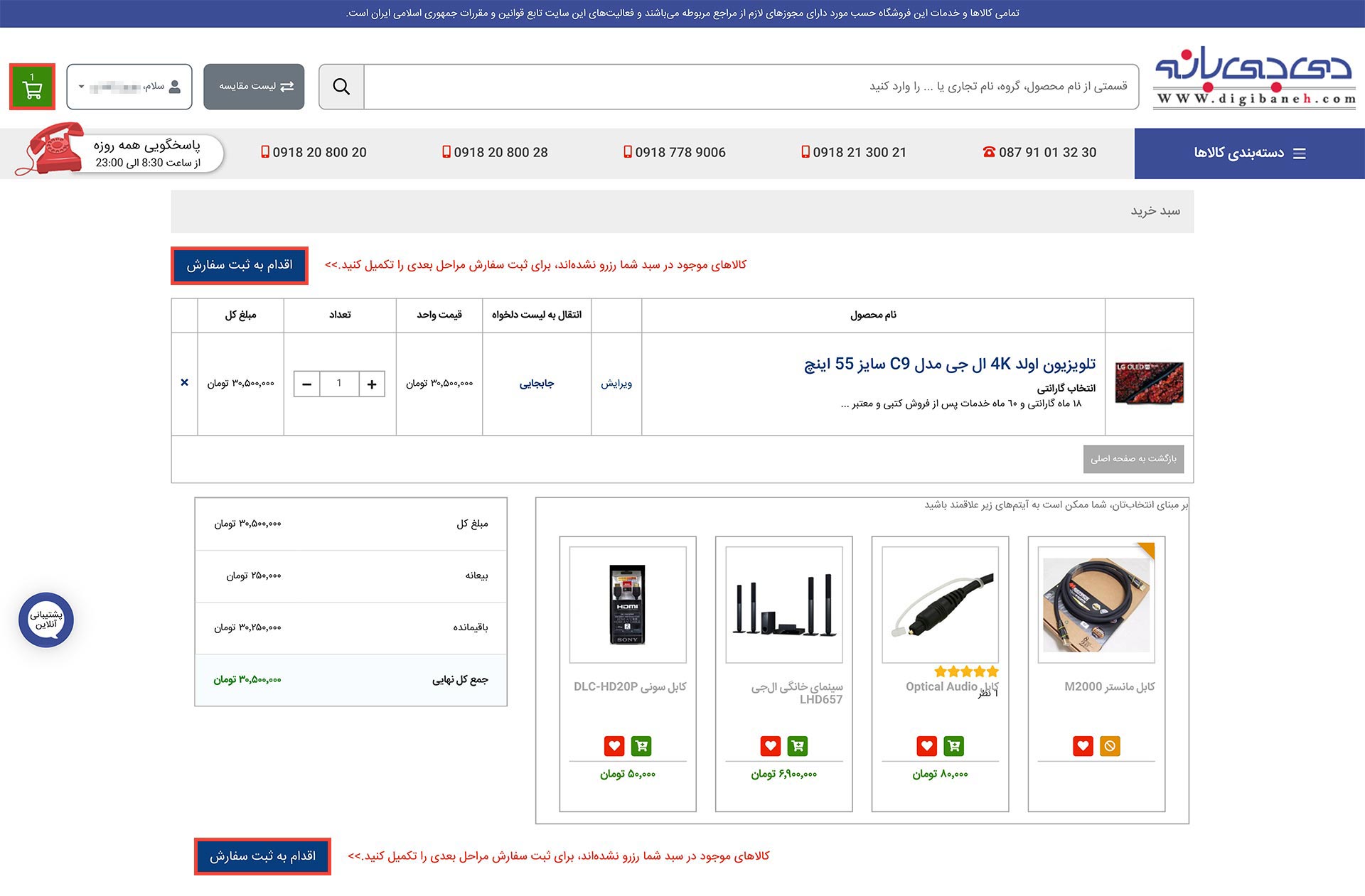Remove the LG OLED TV from cart
This screenshot has height=896, width=1365.
tap(184, 383)
